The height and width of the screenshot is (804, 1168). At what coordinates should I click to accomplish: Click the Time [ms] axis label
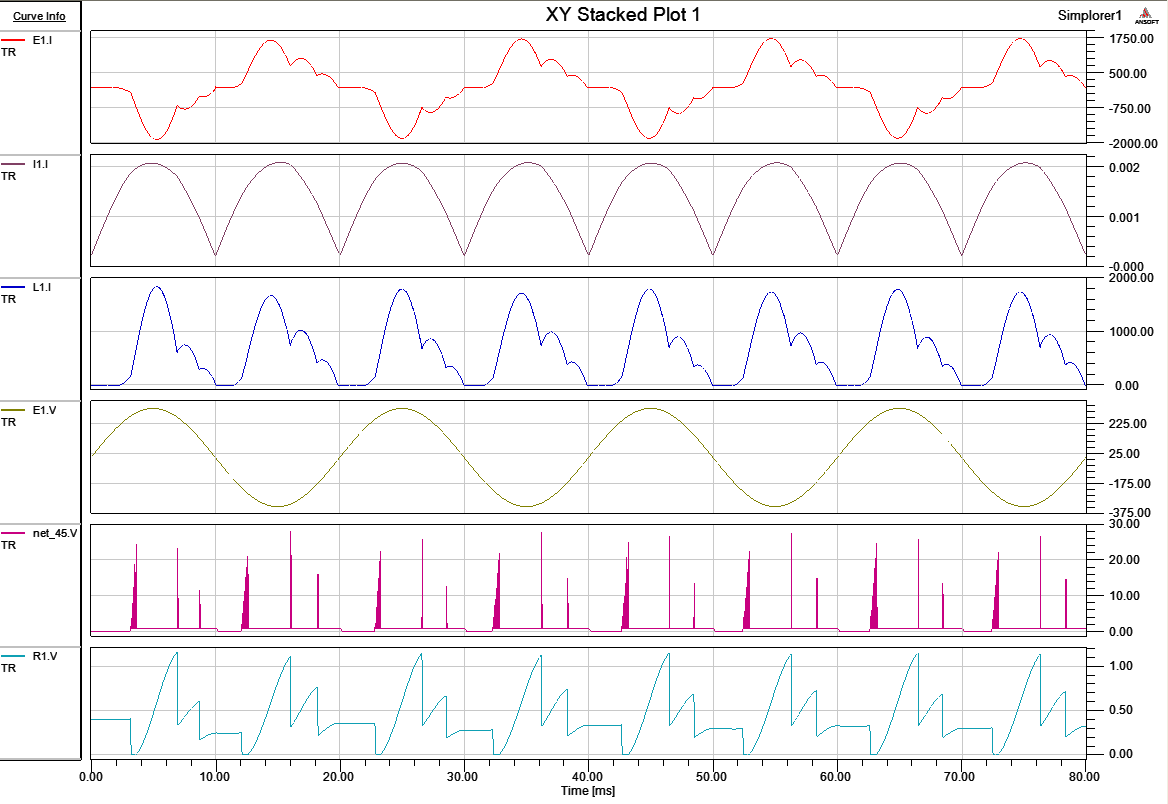coord(588,791)
